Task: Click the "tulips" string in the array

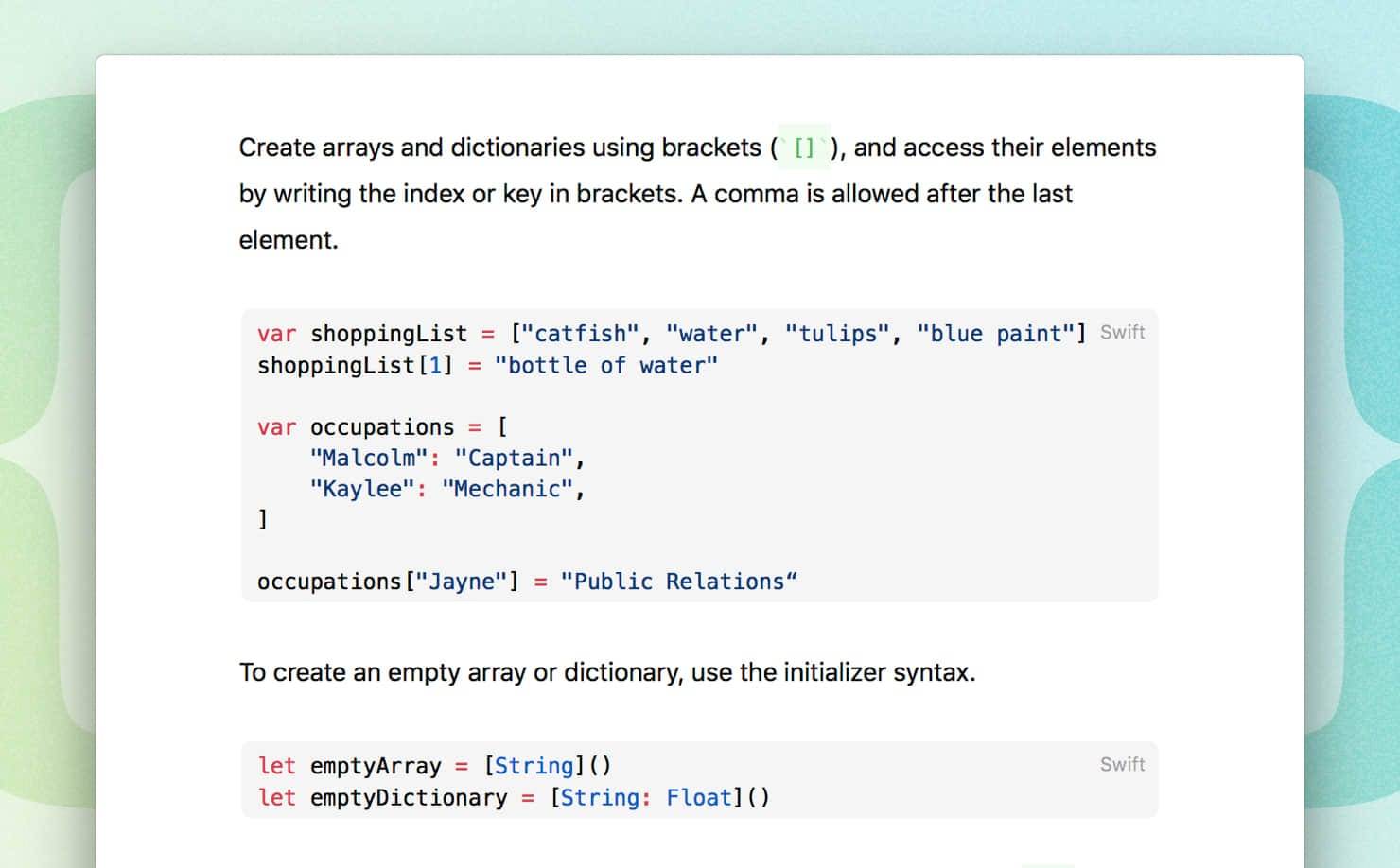Action: pos(837,334)
